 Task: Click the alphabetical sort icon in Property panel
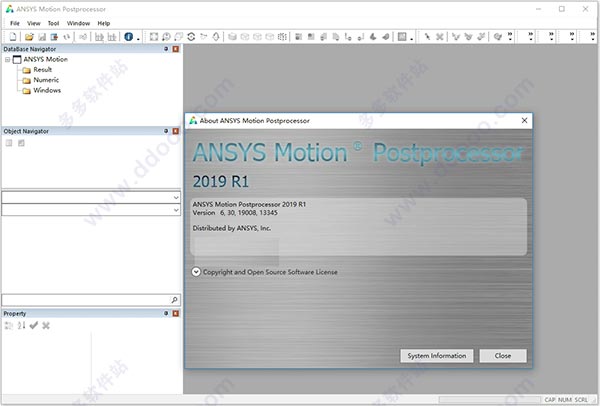[x=21, y=326]
